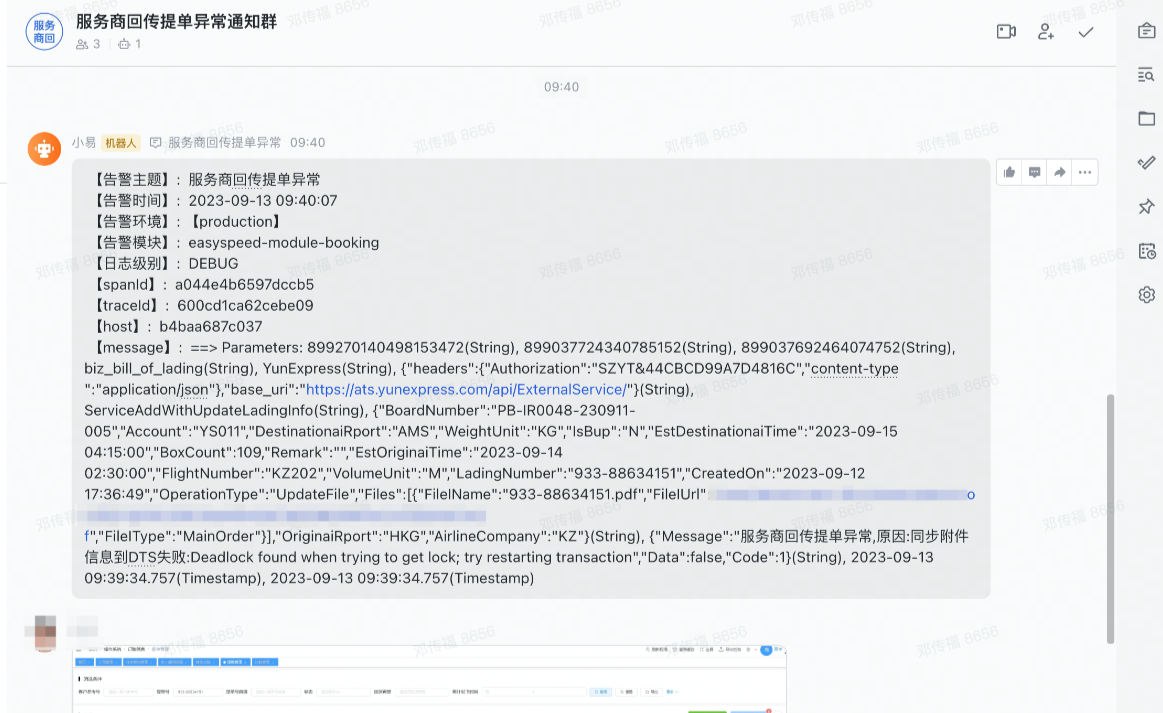Click the spanId value a044e4b6597dccb5
The height and width of the screenshot is (713, 1163).
pos(244,284)
